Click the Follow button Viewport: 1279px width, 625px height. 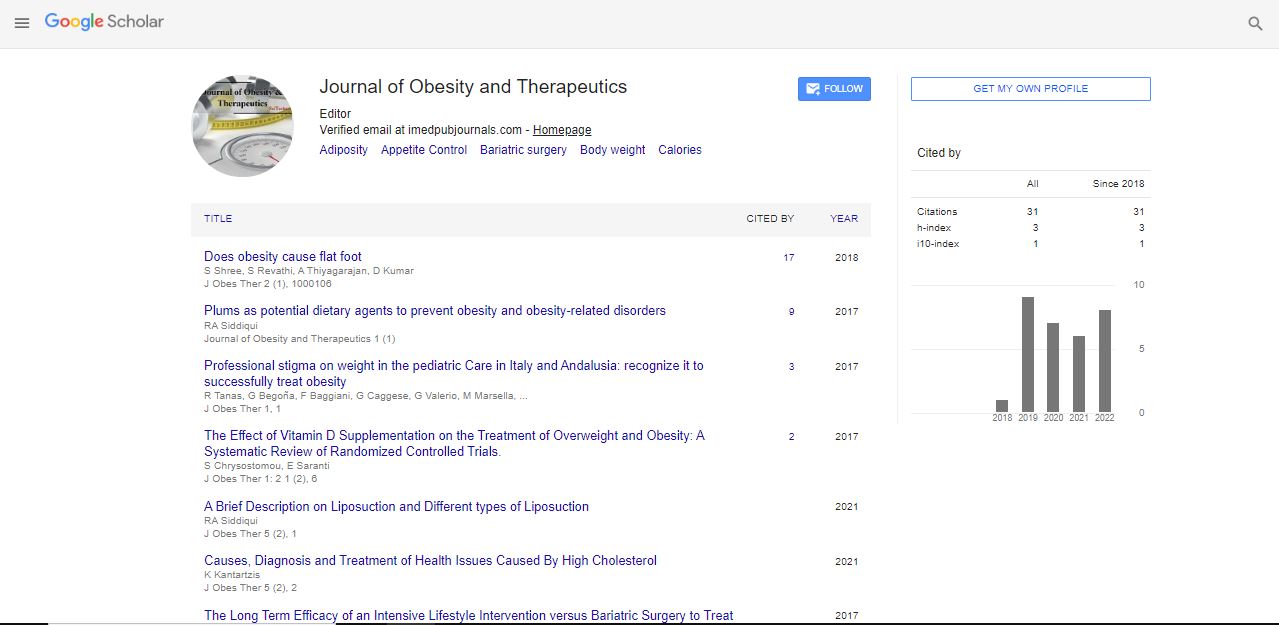(834, 89)
